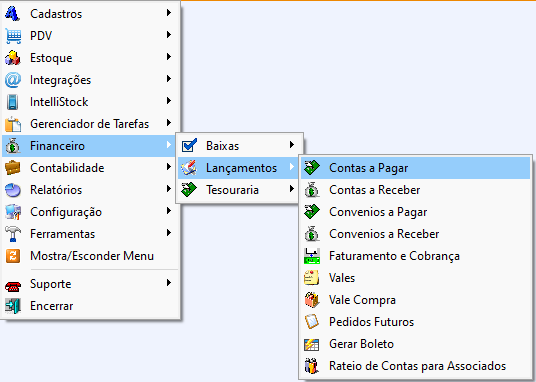
Task: Click the Suporte red telephone icon
Action: pos(13,286)
